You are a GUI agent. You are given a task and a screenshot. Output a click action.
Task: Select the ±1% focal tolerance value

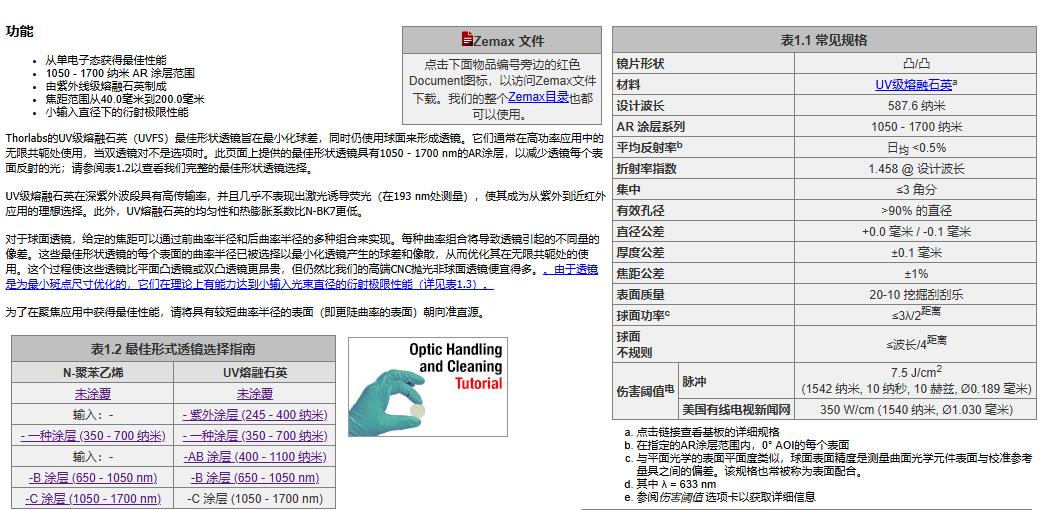(x=916, y=274)
